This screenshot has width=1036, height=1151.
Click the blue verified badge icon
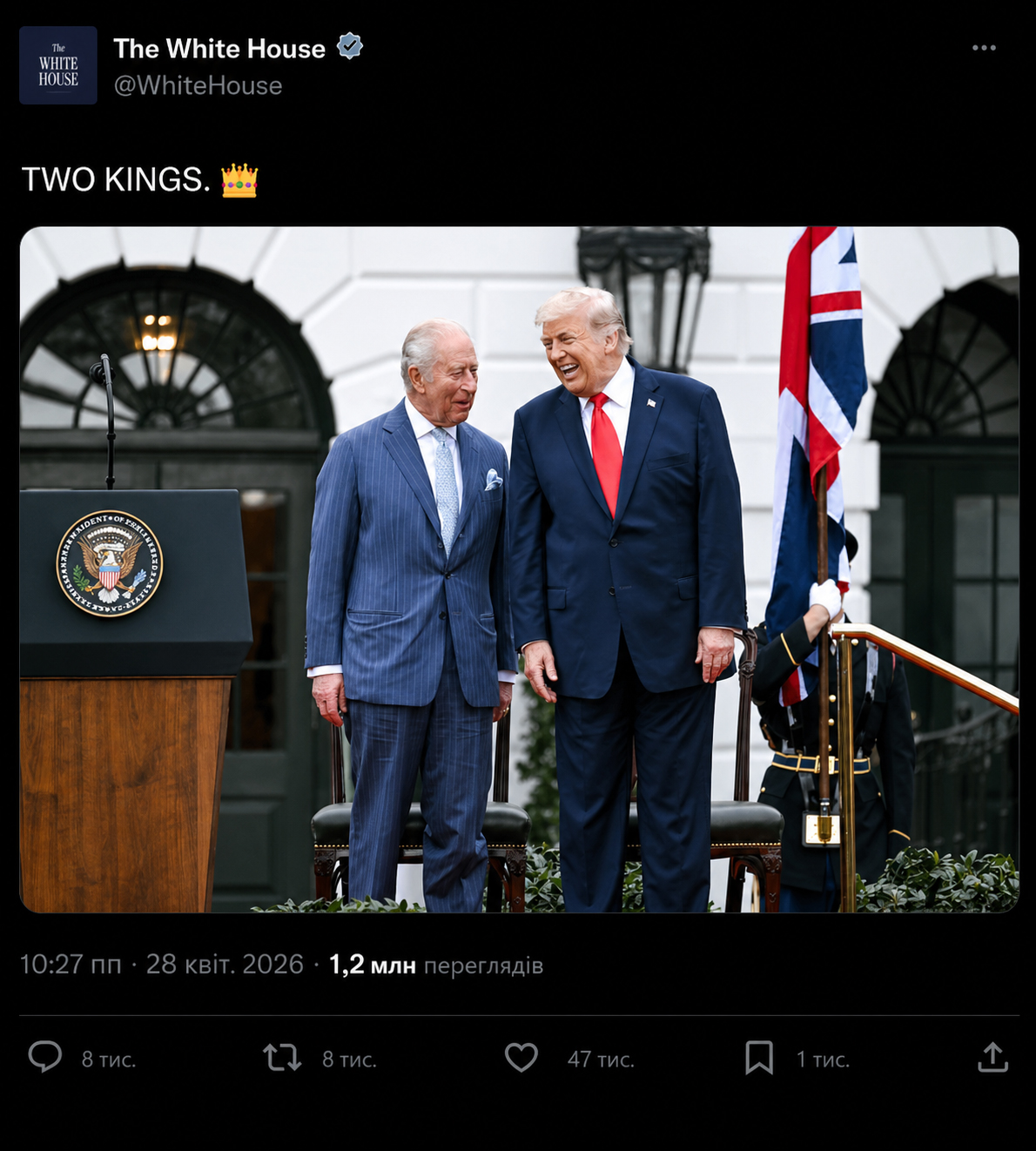pos(350,46)
